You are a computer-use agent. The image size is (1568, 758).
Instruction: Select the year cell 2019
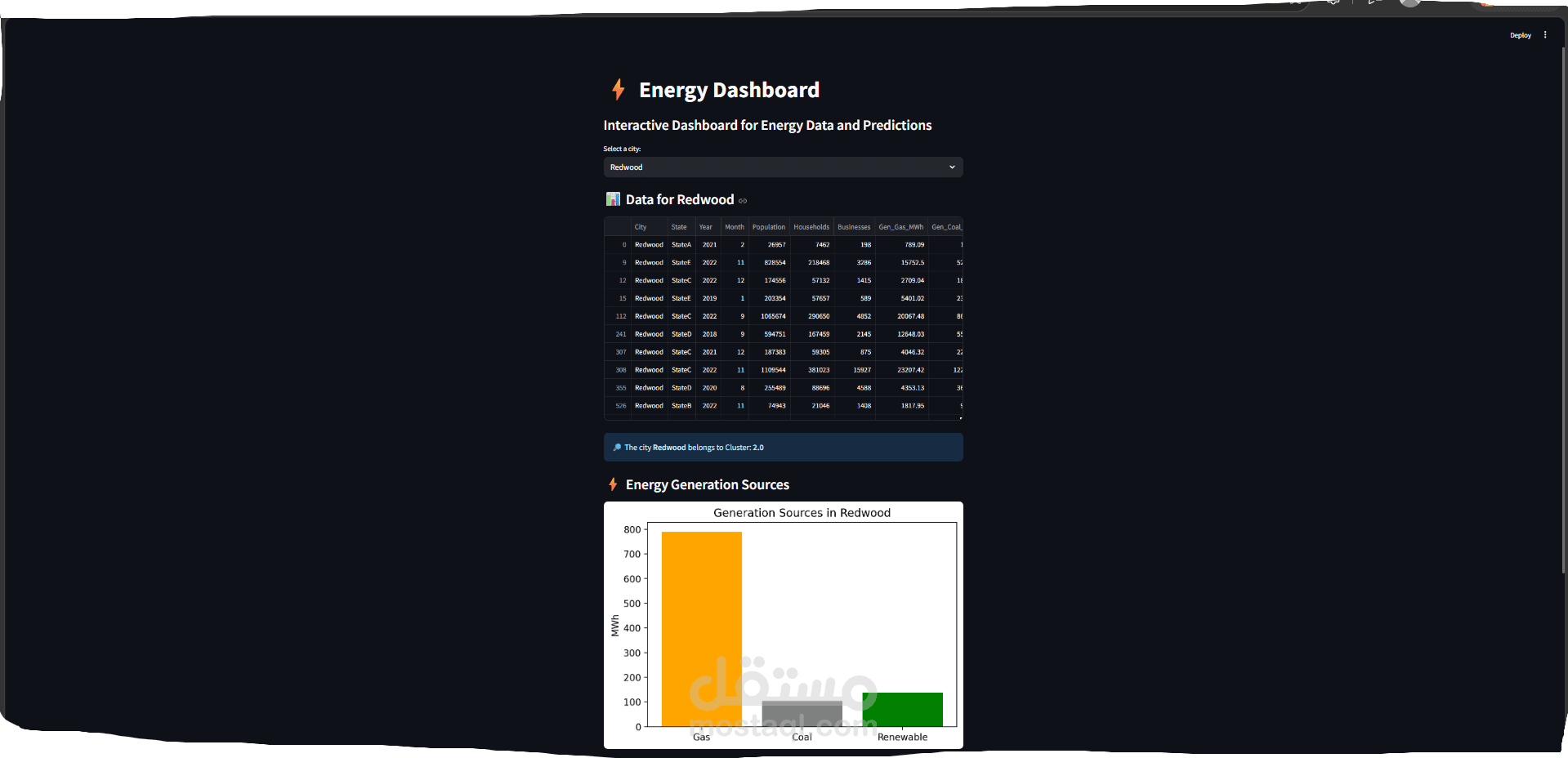[x=708, y=299]
